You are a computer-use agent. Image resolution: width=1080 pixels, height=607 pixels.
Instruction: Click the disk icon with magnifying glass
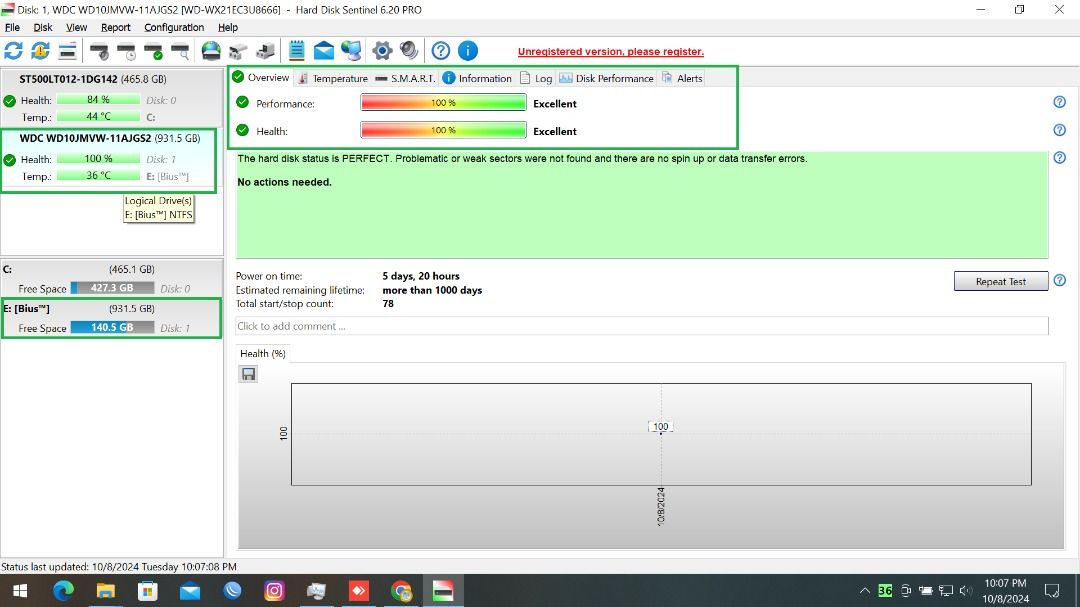[x=180, y=51]
